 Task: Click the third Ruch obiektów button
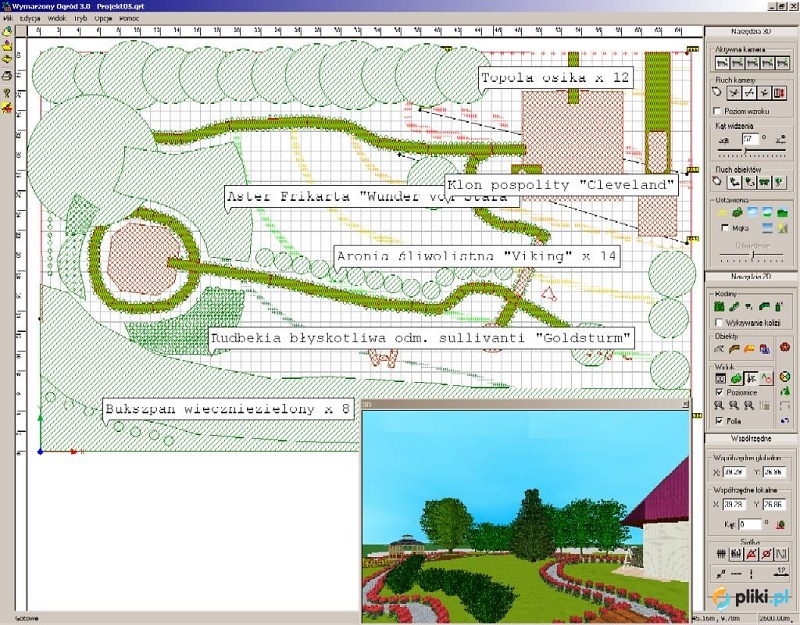tap(764, 182)
